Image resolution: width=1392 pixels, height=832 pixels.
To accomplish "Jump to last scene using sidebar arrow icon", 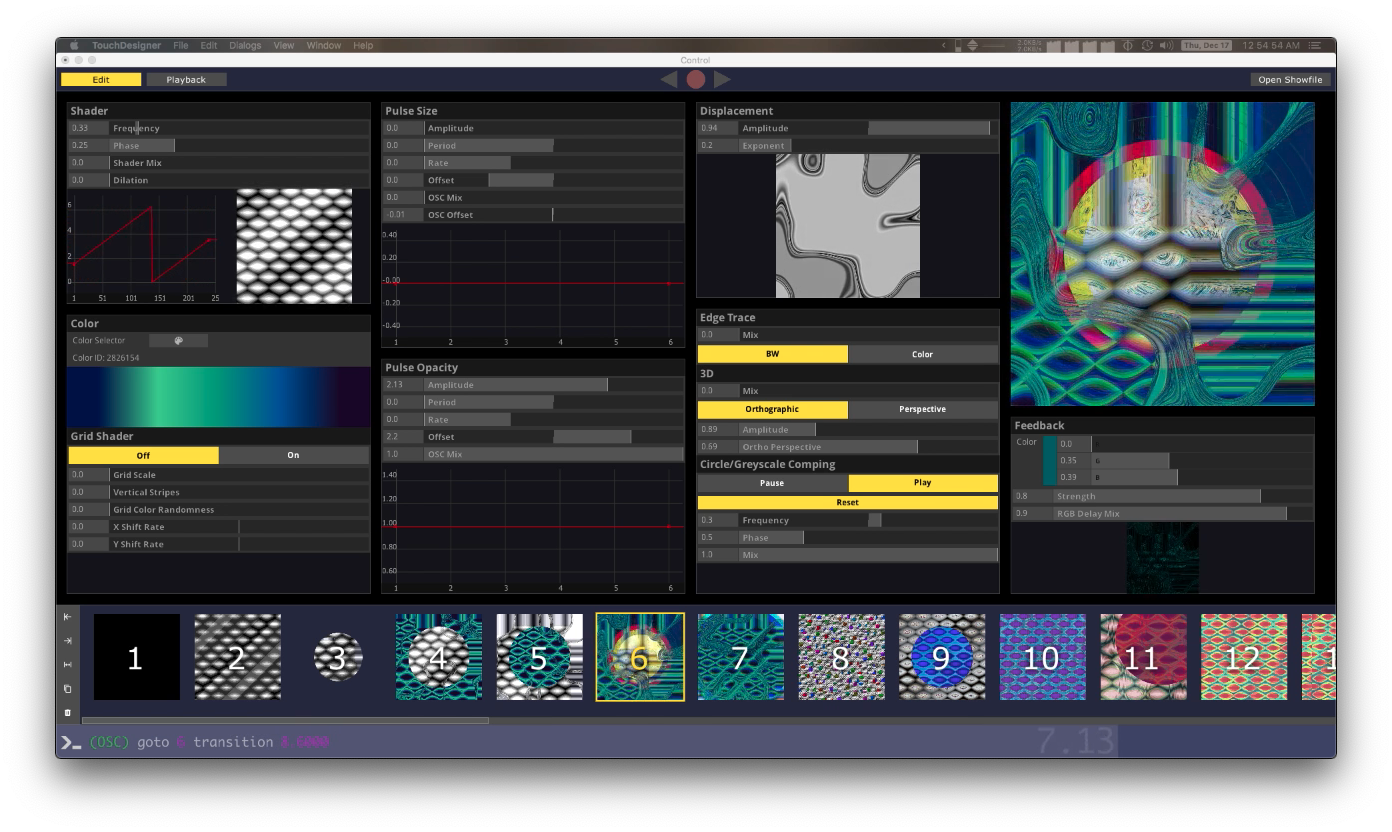I will tap(67, 641).
